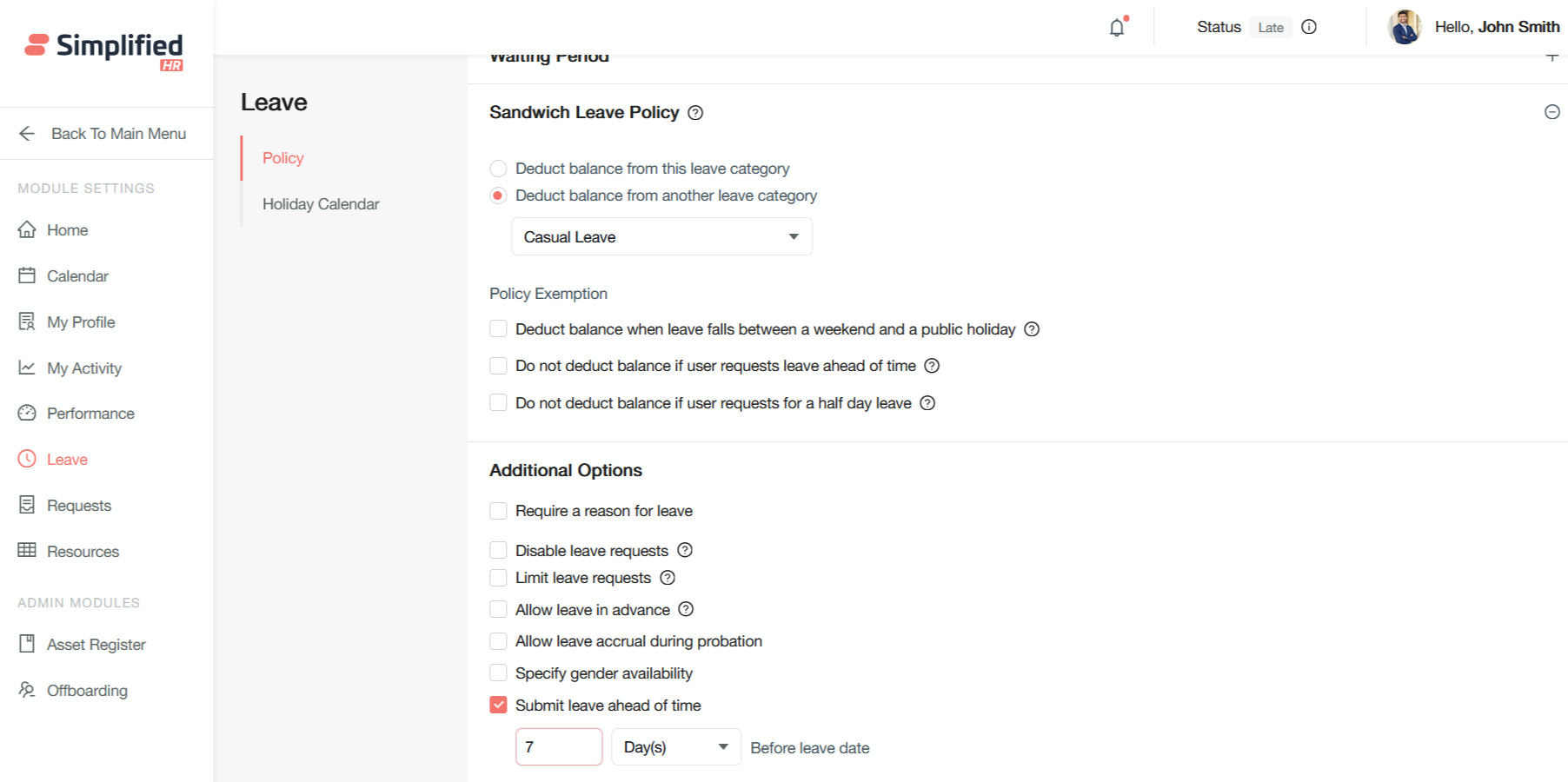Open the Performance gauge icon
The image size is (1568, 782).
(28, 413)
